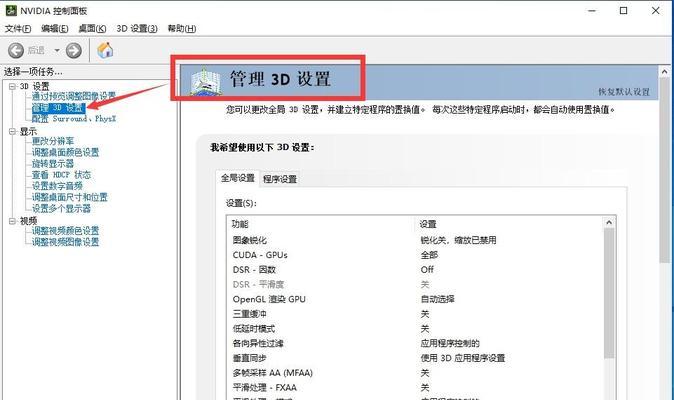
Task: Collapse the 视频 tree node
Action: point(12,221)
